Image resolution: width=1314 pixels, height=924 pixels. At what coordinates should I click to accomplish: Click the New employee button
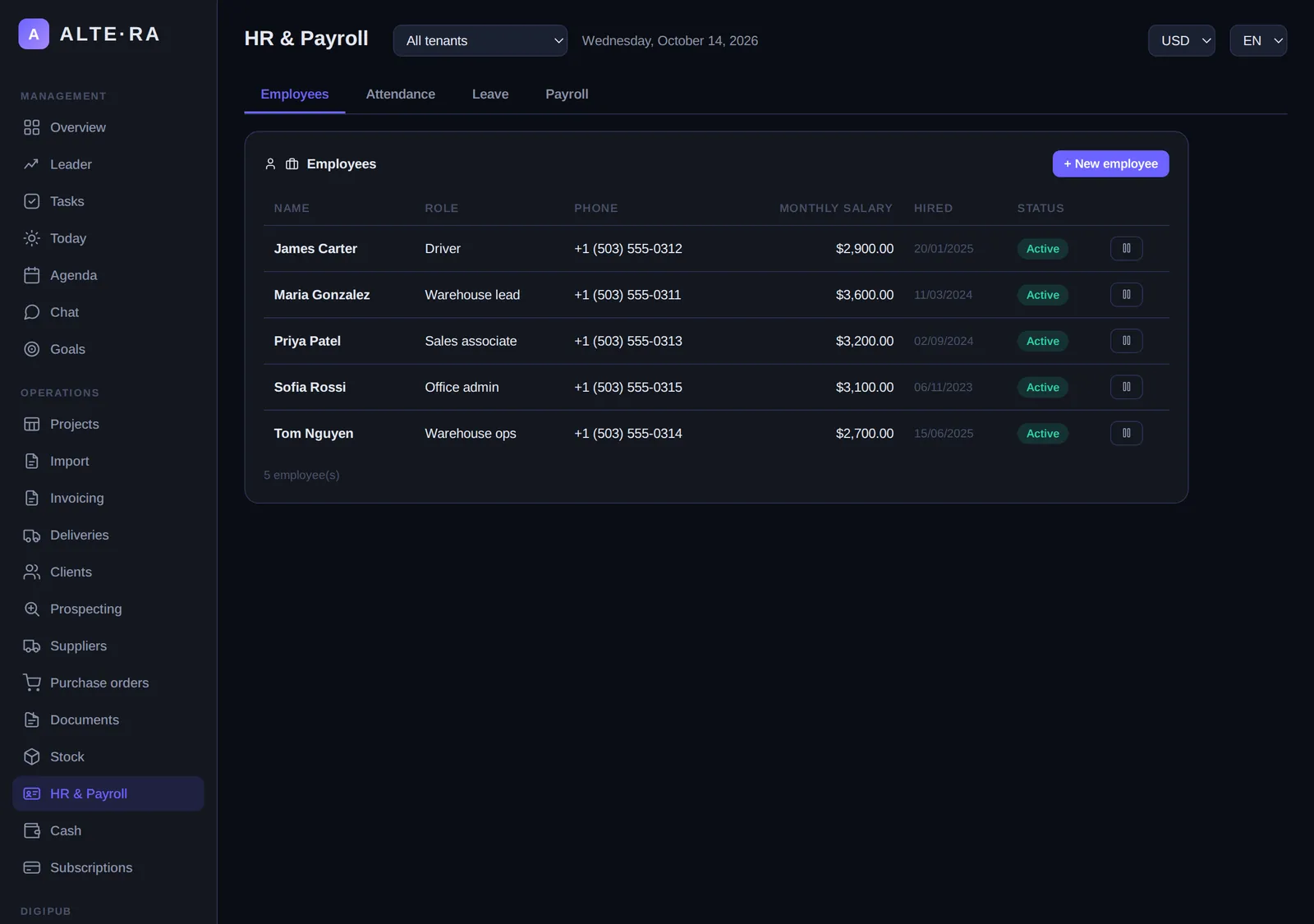click(1110, 163)
